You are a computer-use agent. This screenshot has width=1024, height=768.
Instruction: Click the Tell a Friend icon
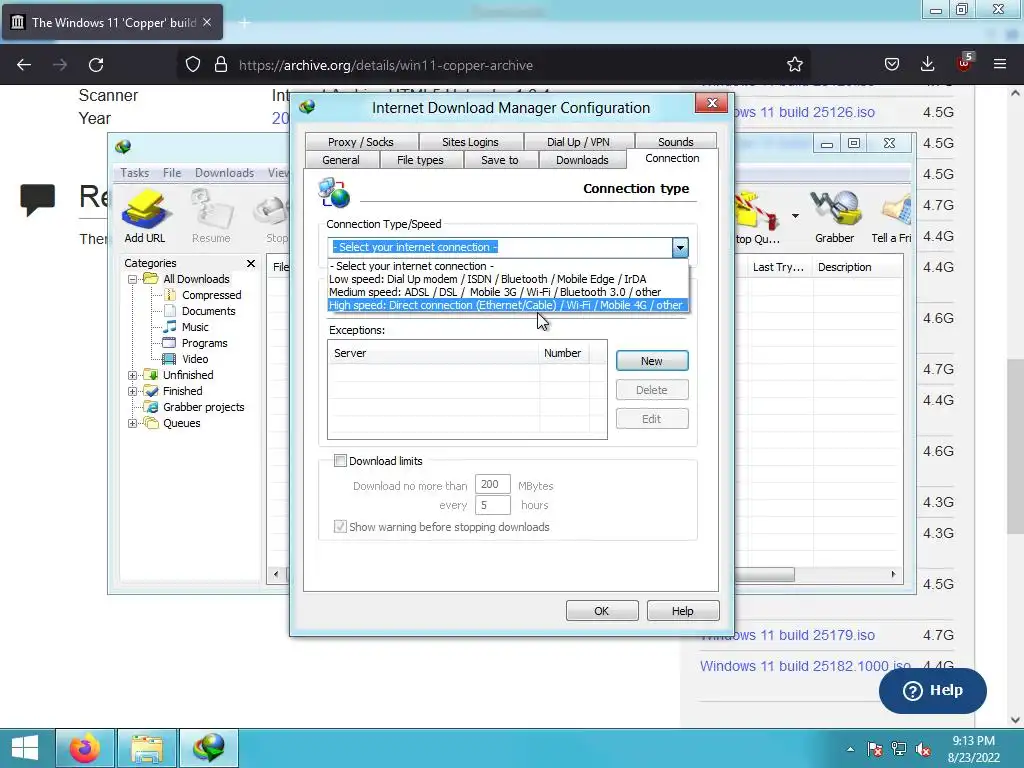891,216
